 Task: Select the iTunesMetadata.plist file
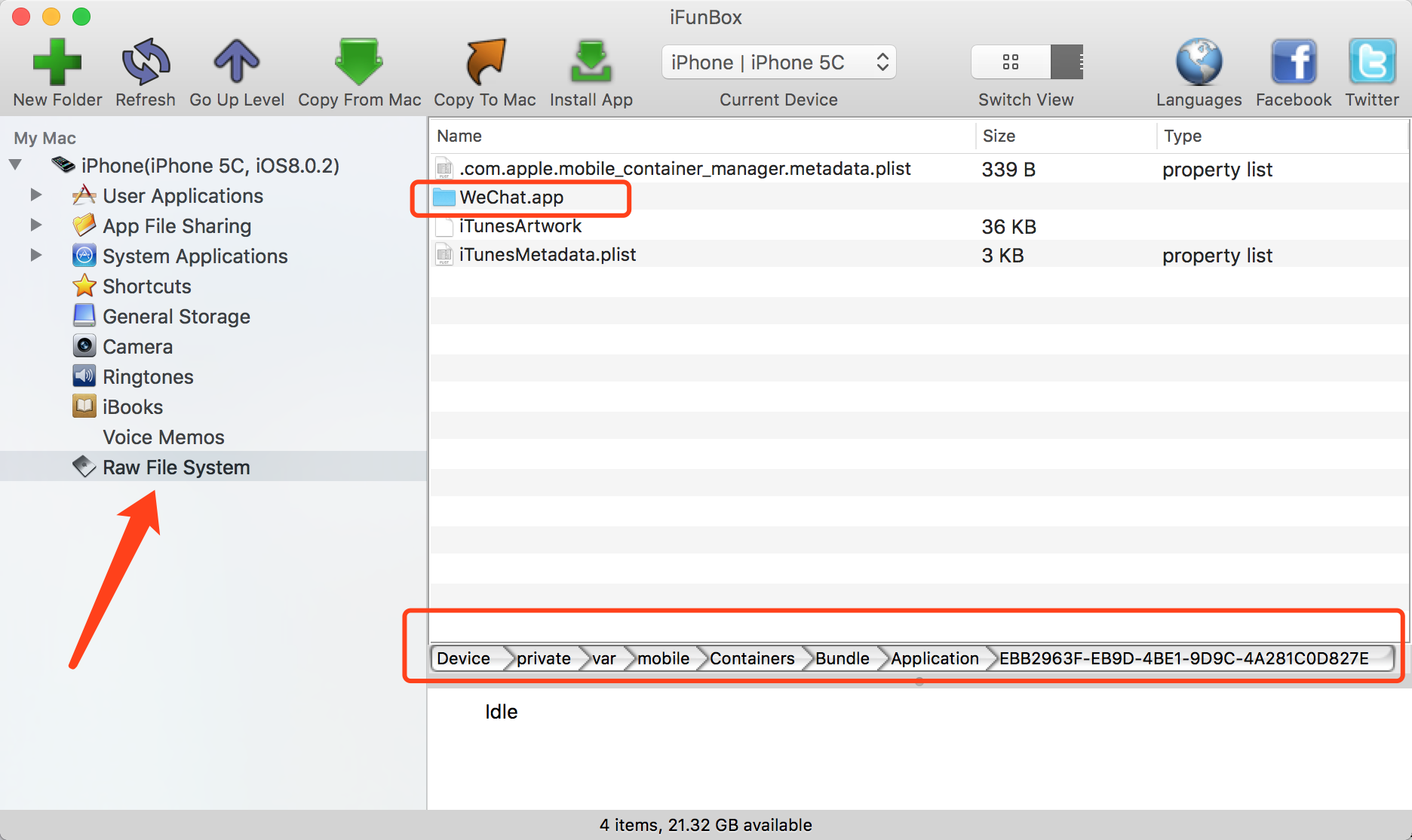pyautogui.click(x=548, y=255)
